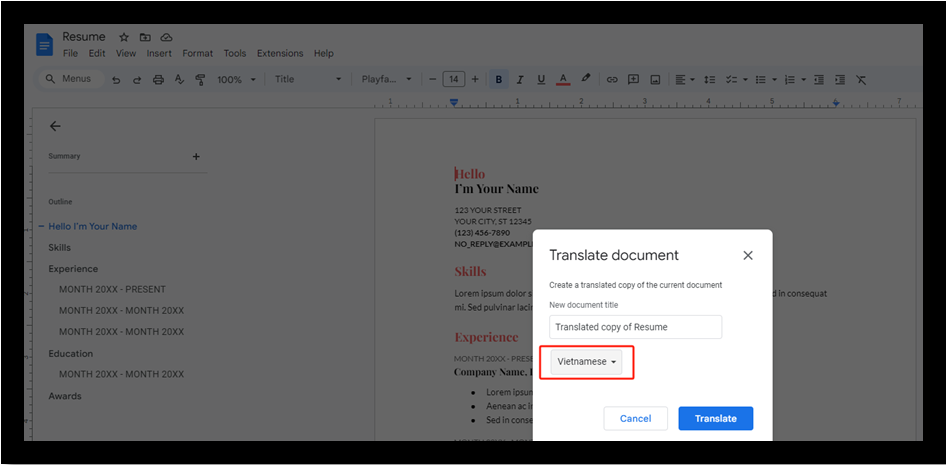Insert a bulleted list
946x465 pixels.
click(x=761, y=80)
